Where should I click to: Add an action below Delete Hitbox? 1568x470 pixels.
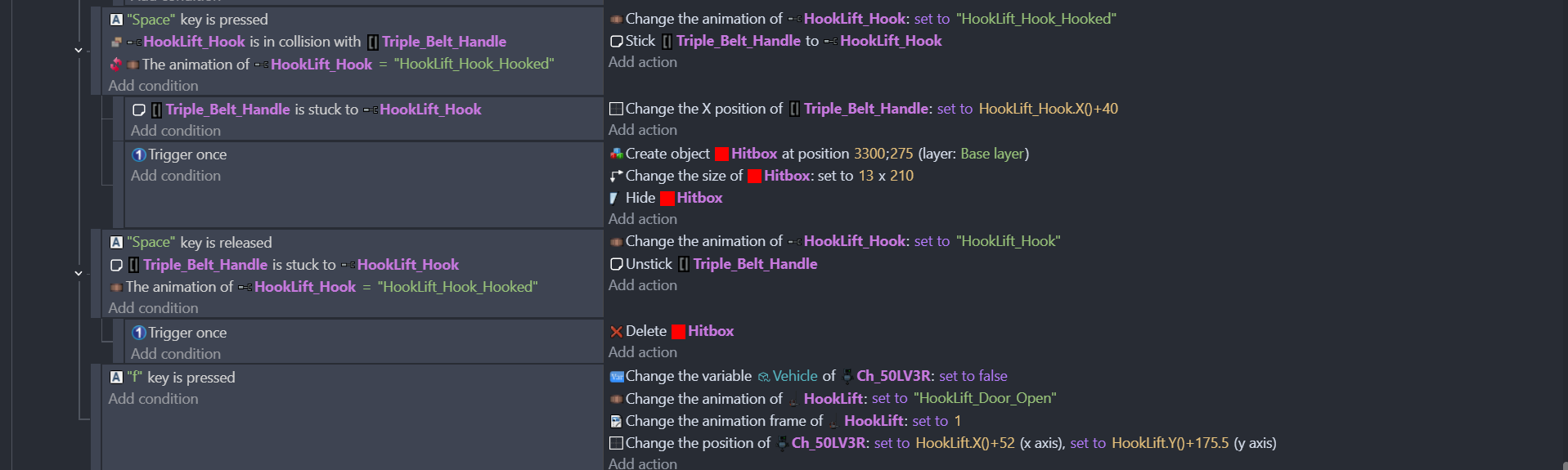(642, 352)
